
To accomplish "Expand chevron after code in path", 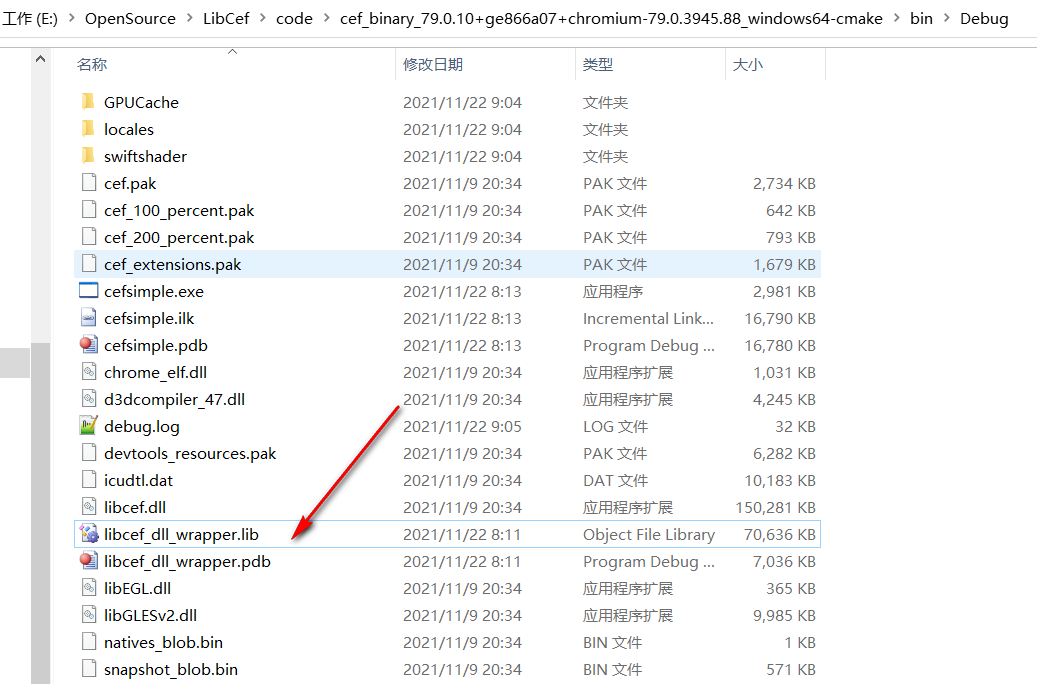I will [x=327, y=19].
